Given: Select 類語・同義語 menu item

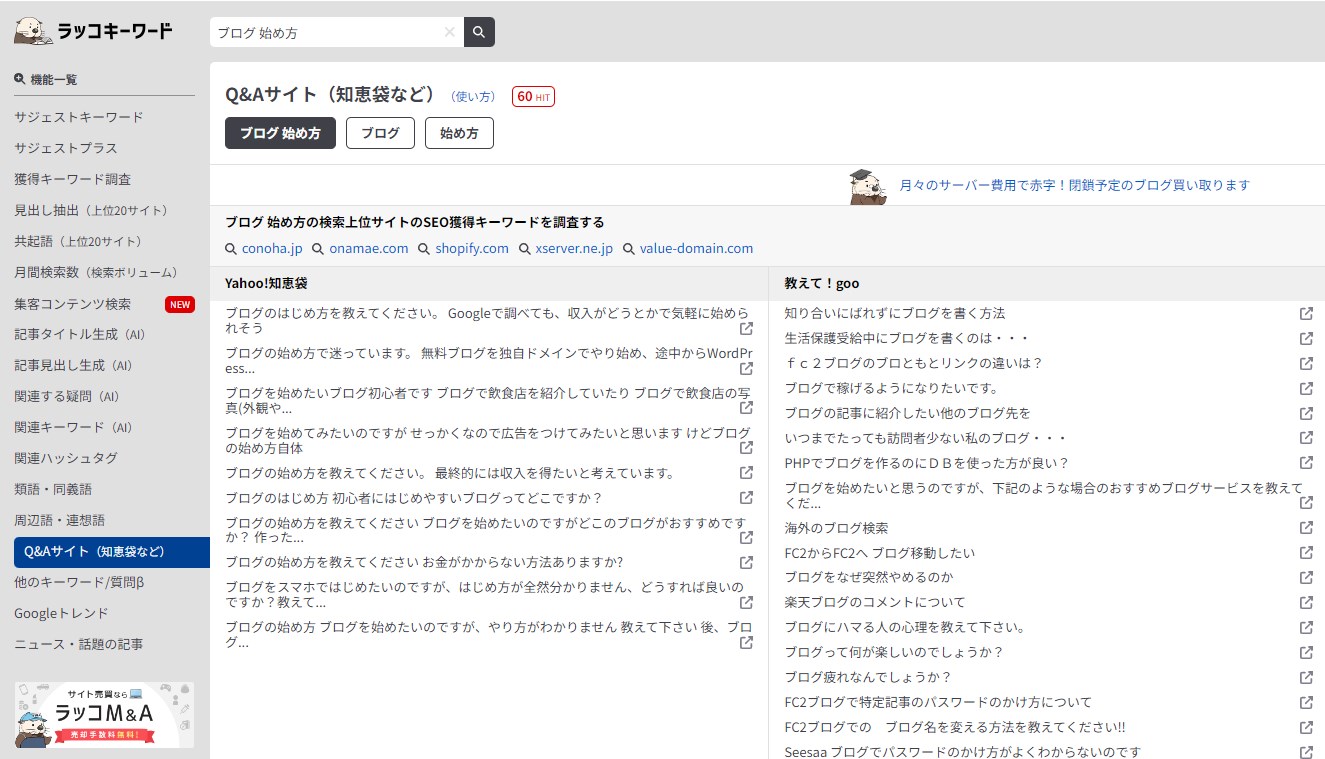Looking at the screenshot, I should pos(53,489).
